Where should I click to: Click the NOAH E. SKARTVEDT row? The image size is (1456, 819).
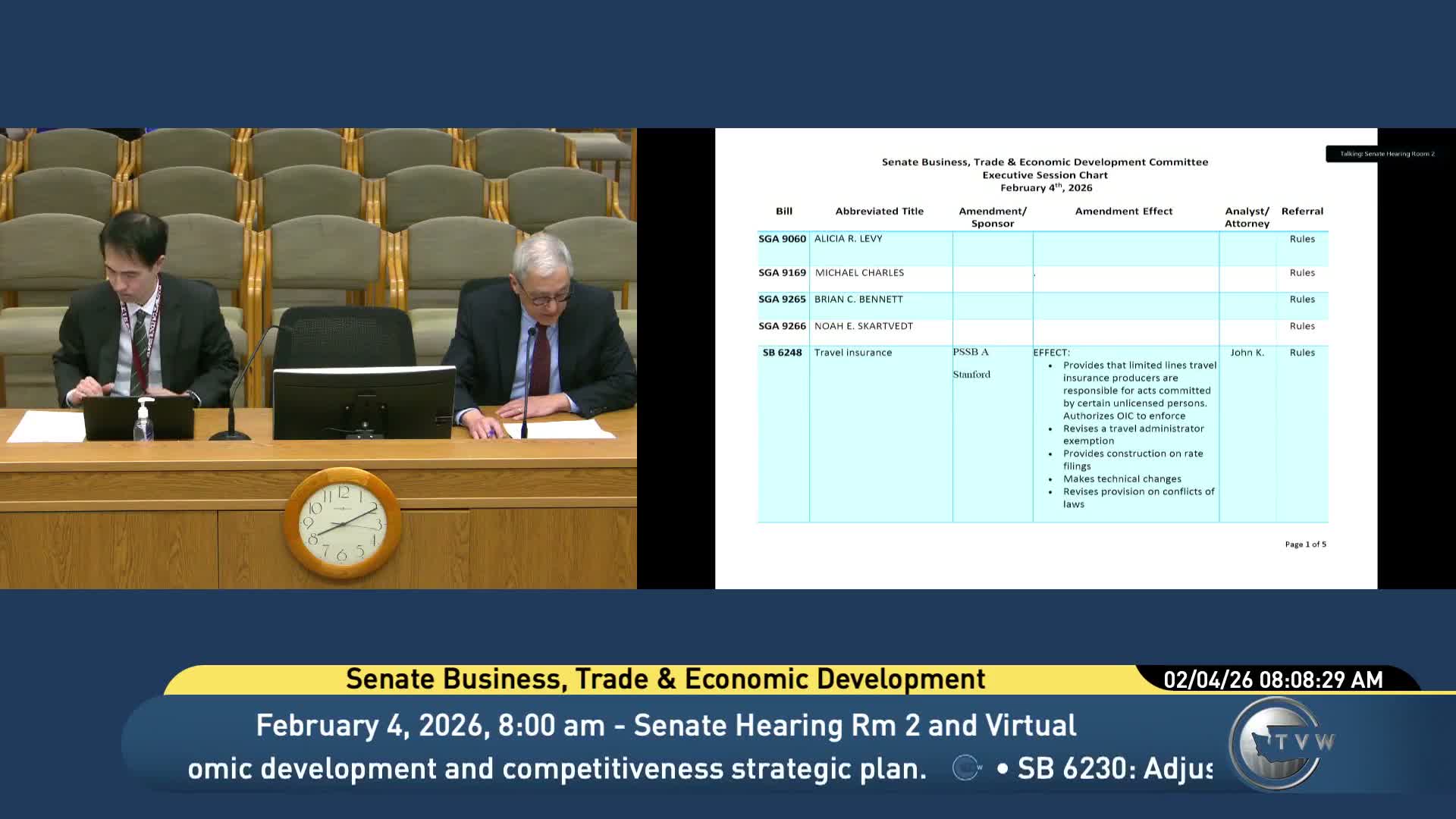coord(863,326)
